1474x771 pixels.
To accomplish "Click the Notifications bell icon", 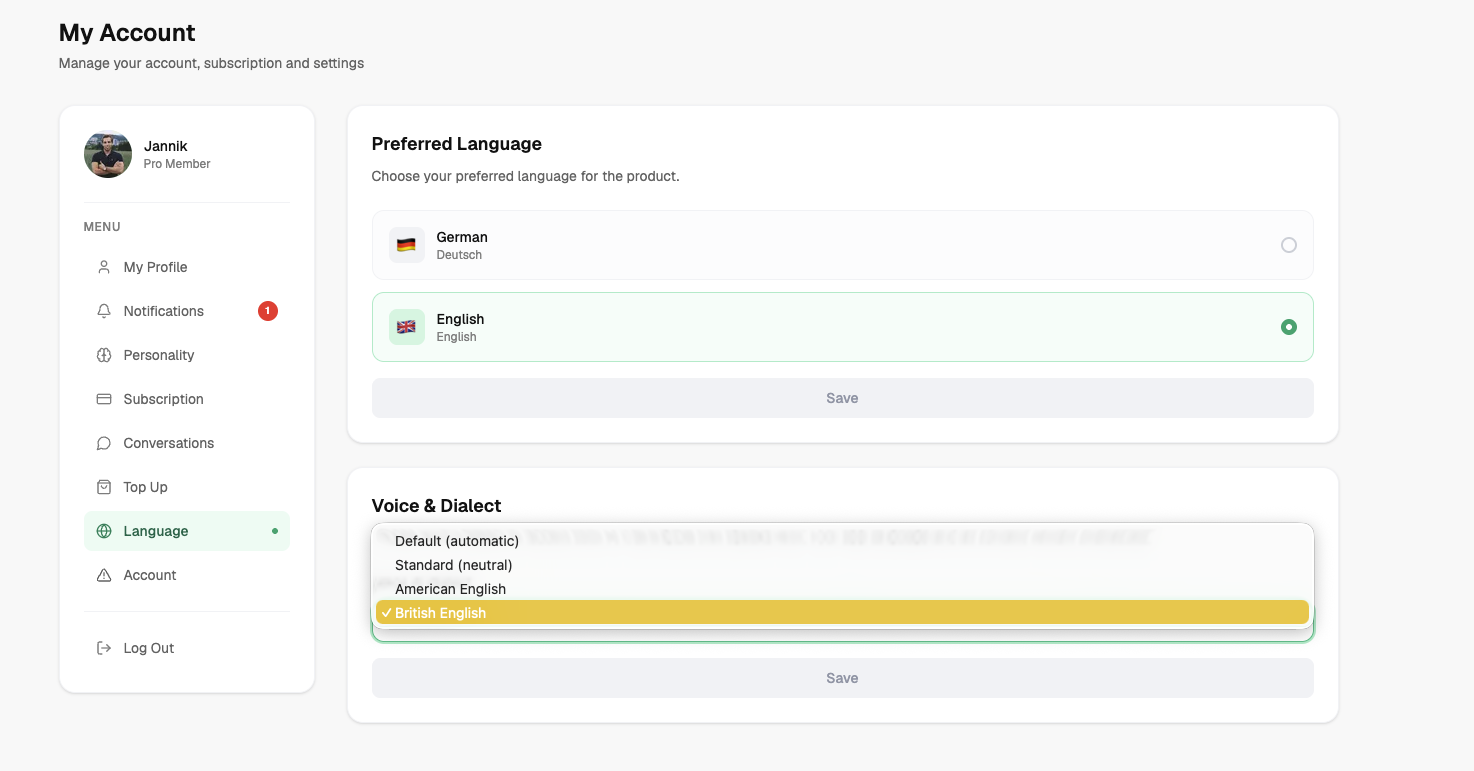I will tap(104, 311).
